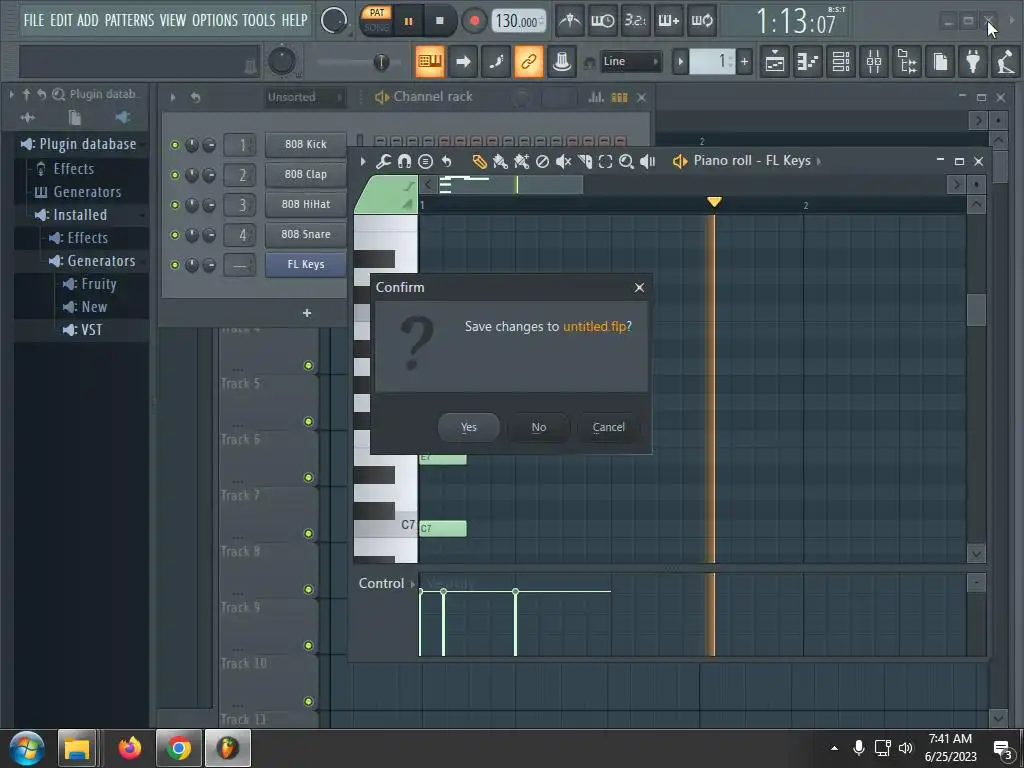Open Control lane selector dropdown
The height and width of the screenshot is (768, 1024).
387,583
